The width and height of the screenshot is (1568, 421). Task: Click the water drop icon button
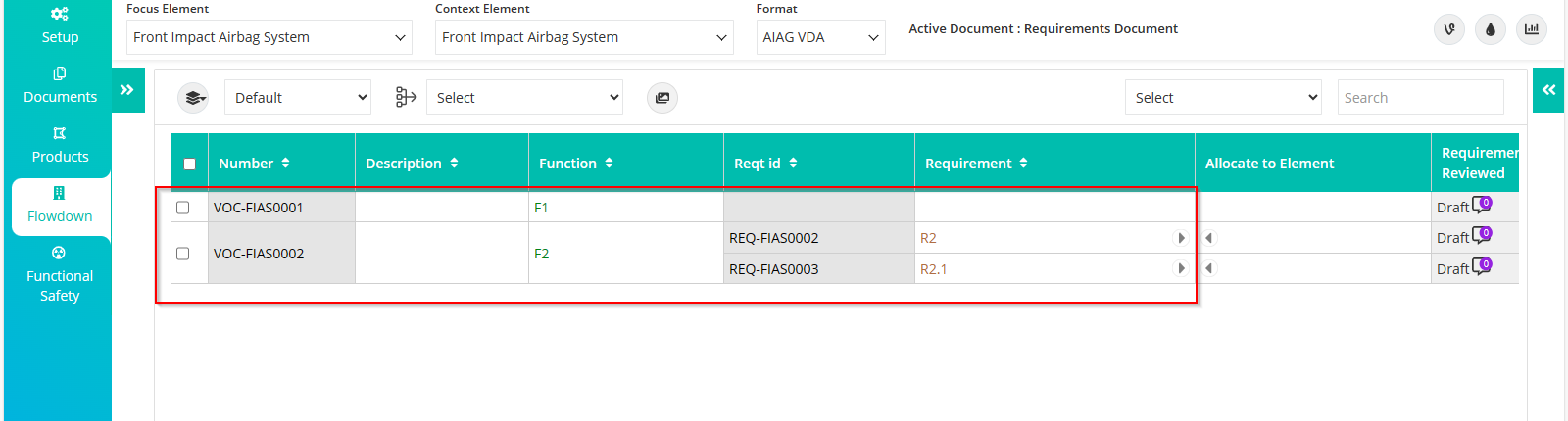click(1491, 29)
